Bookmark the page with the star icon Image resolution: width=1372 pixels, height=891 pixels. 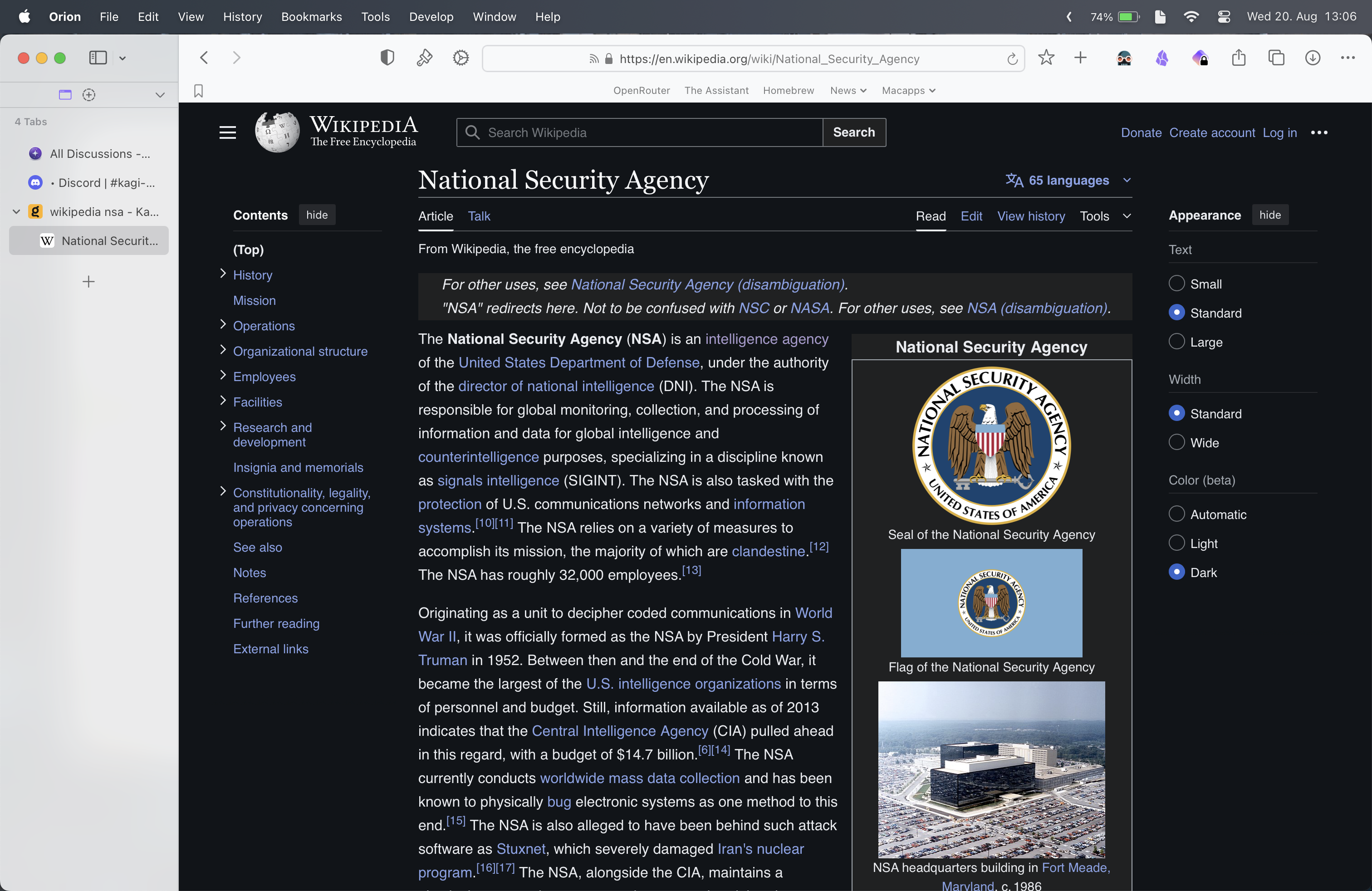(x=1046, y=58)
